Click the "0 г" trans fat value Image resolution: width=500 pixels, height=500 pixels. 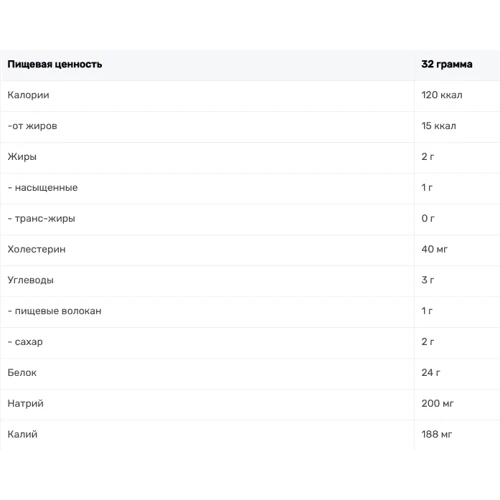pos(428,218)
